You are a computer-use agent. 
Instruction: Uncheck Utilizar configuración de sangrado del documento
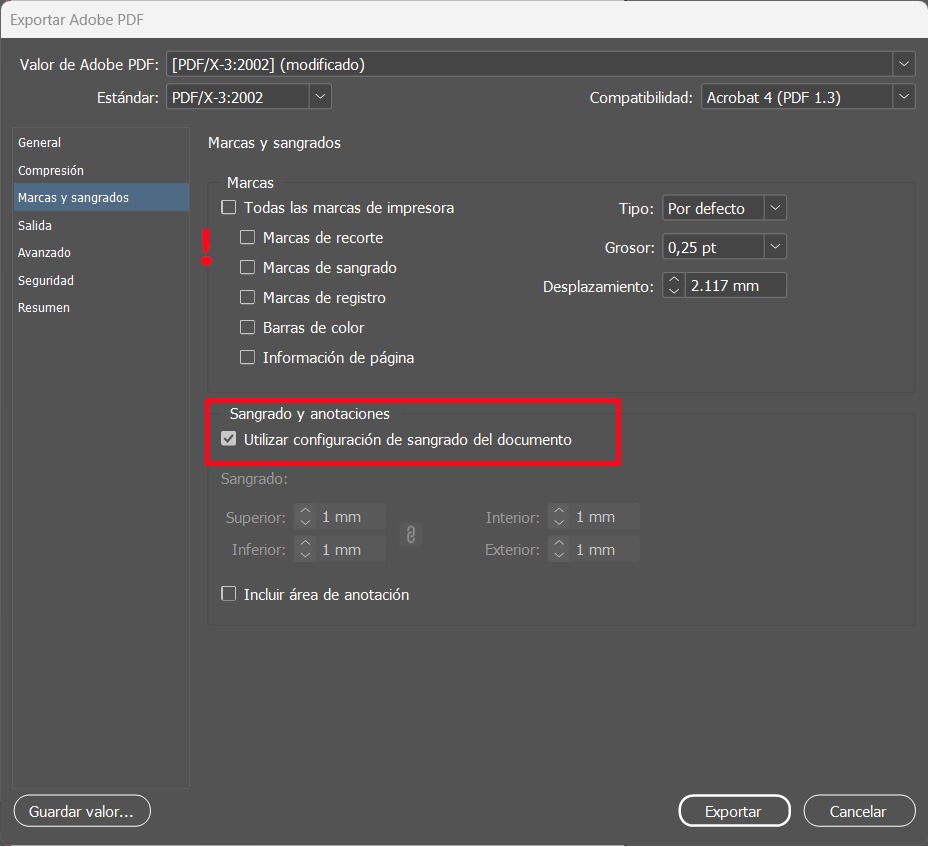(229, 439)
